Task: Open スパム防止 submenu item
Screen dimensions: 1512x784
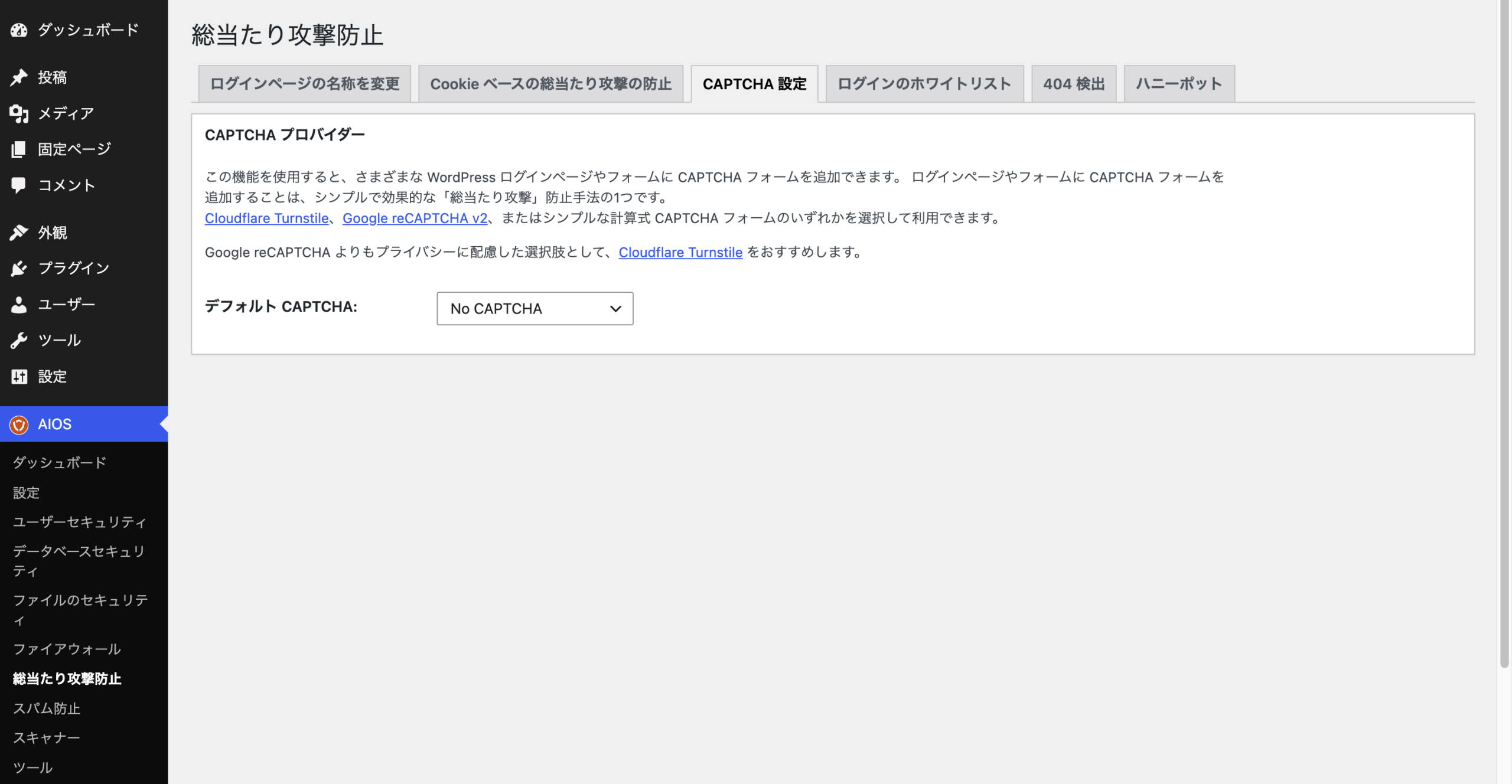Action: pos(47,708)
